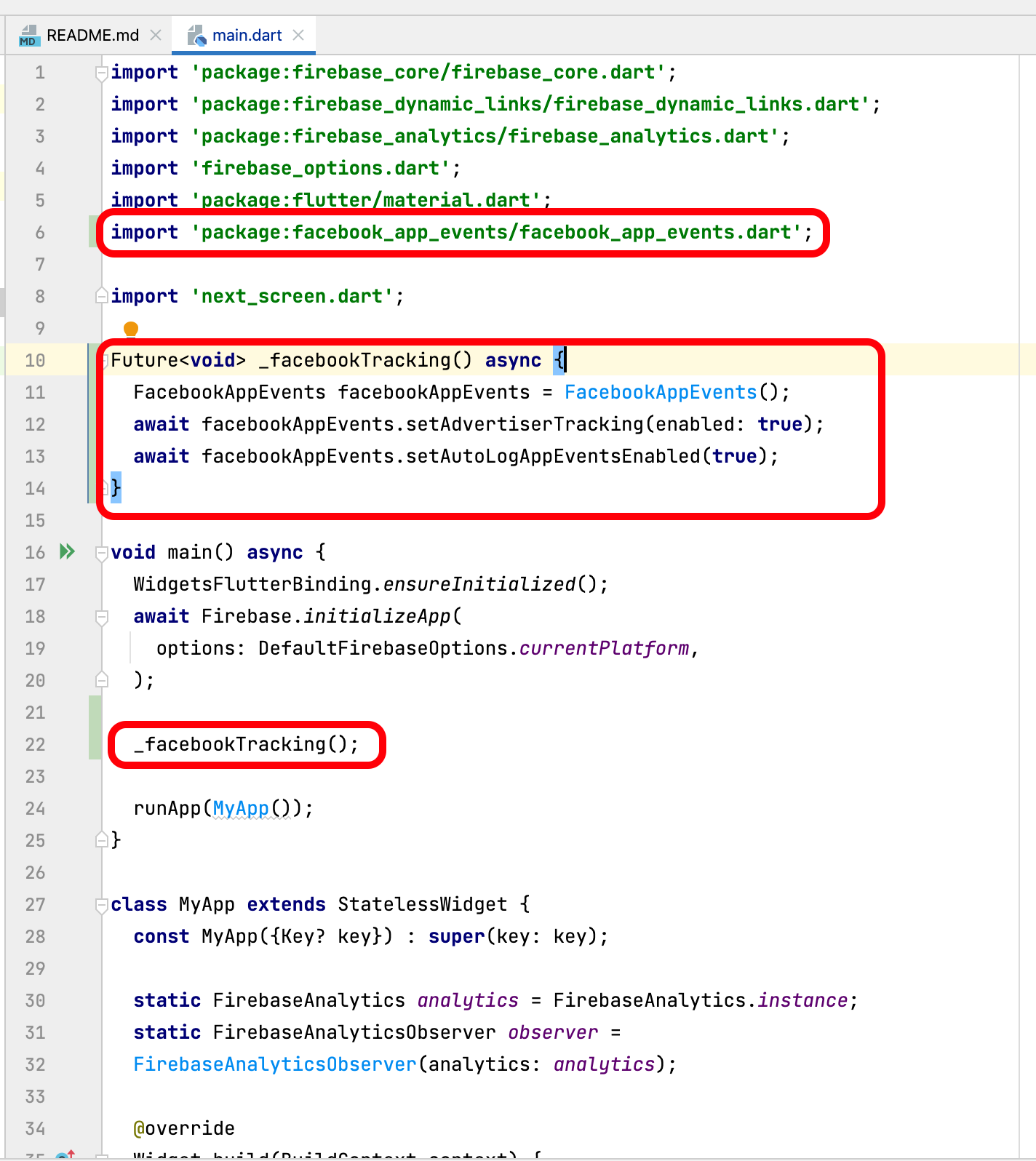Open the yellow intention bulb on line 9
This screenshot has width=1036, height=1161.
pyautogui.click(x=131, y=330)
